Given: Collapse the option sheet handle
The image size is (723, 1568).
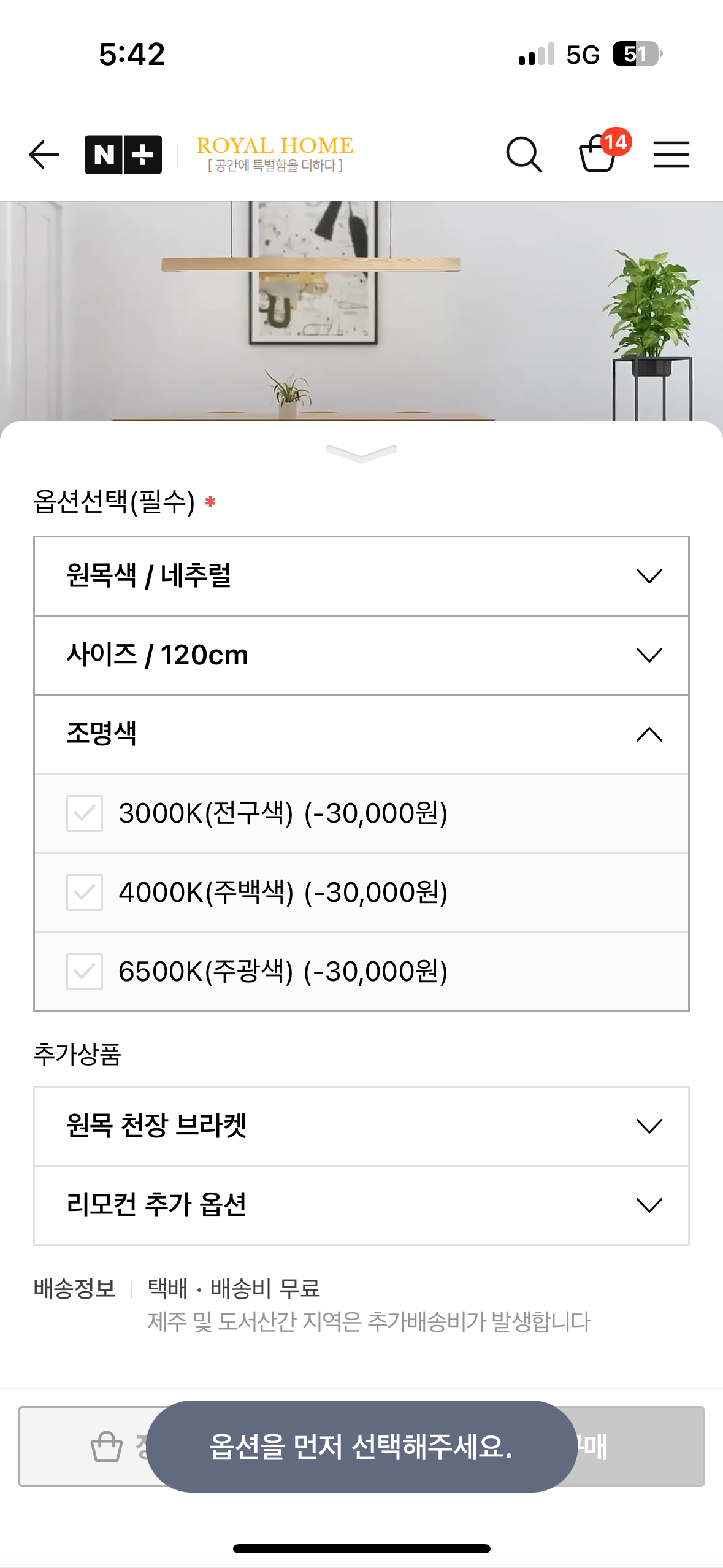Looking at the screenshot, I should tap(361, 453).
